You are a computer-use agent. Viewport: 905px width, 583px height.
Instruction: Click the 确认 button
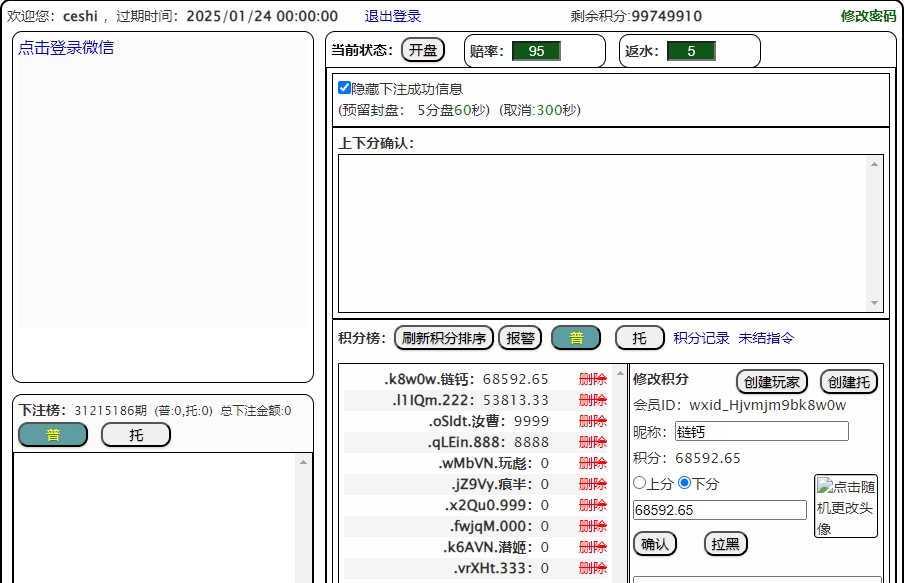pyautogui.click(x=655, y=544)
